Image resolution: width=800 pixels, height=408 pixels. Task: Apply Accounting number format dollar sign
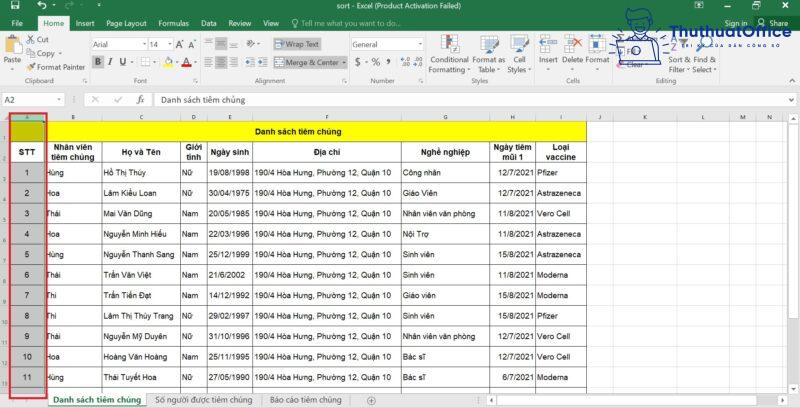358,62
